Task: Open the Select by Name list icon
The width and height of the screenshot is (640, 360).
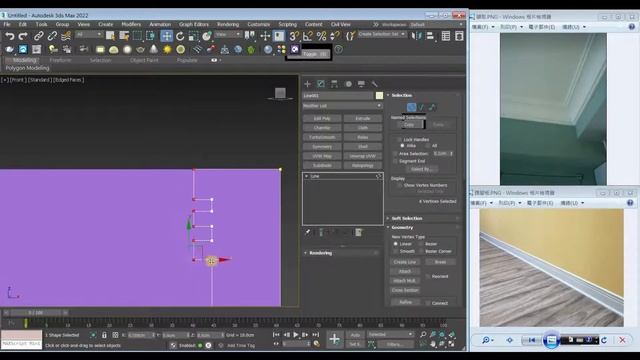Action: [124, 36]
